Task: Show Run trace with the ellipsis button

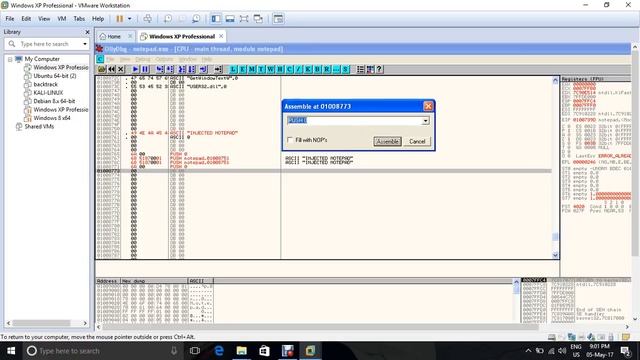Action: coord(336,69)
